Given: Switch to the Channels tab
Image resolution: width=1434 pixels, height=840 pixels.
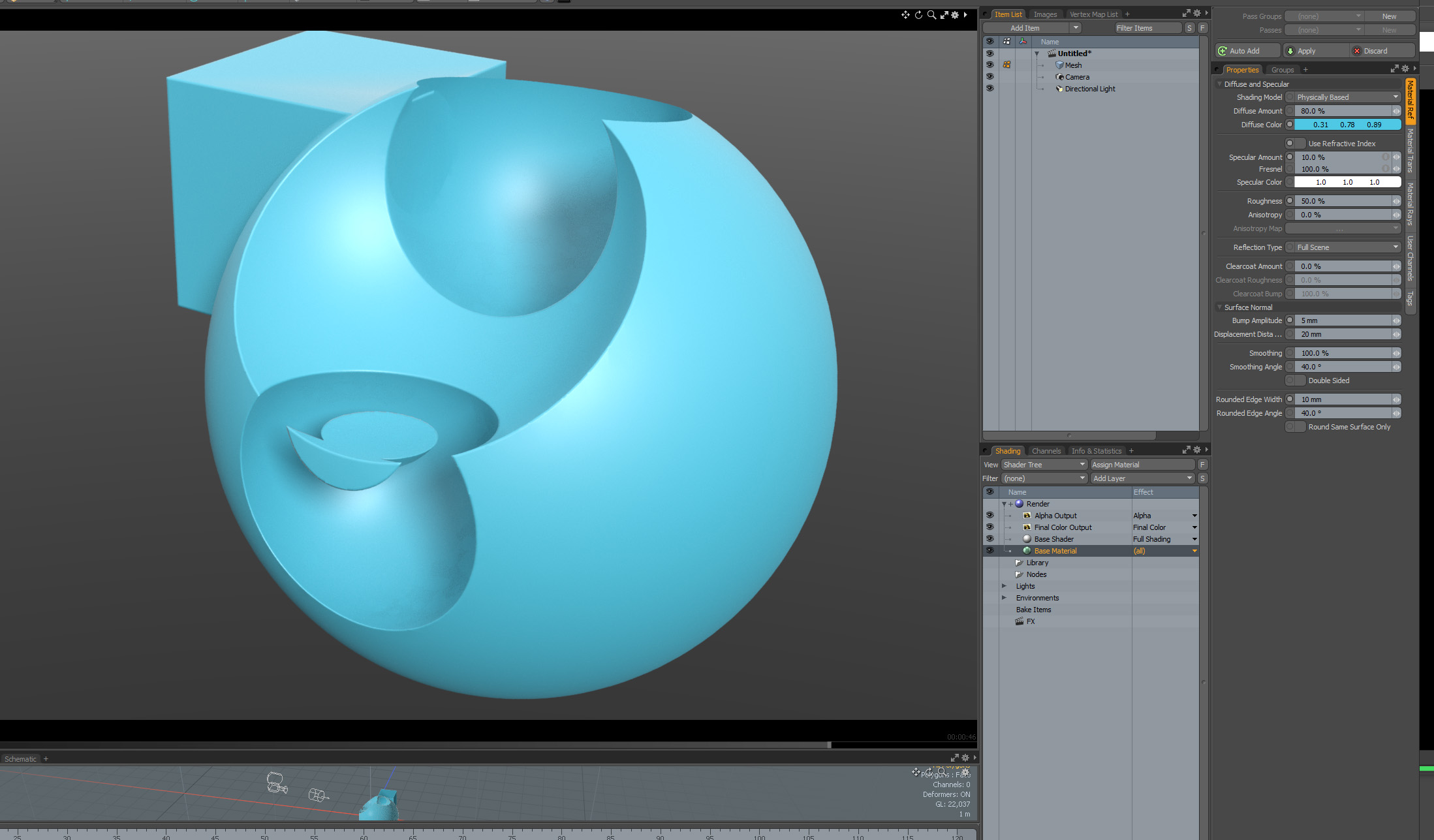Looking at the screenshot, I should tap(1046, 451).
